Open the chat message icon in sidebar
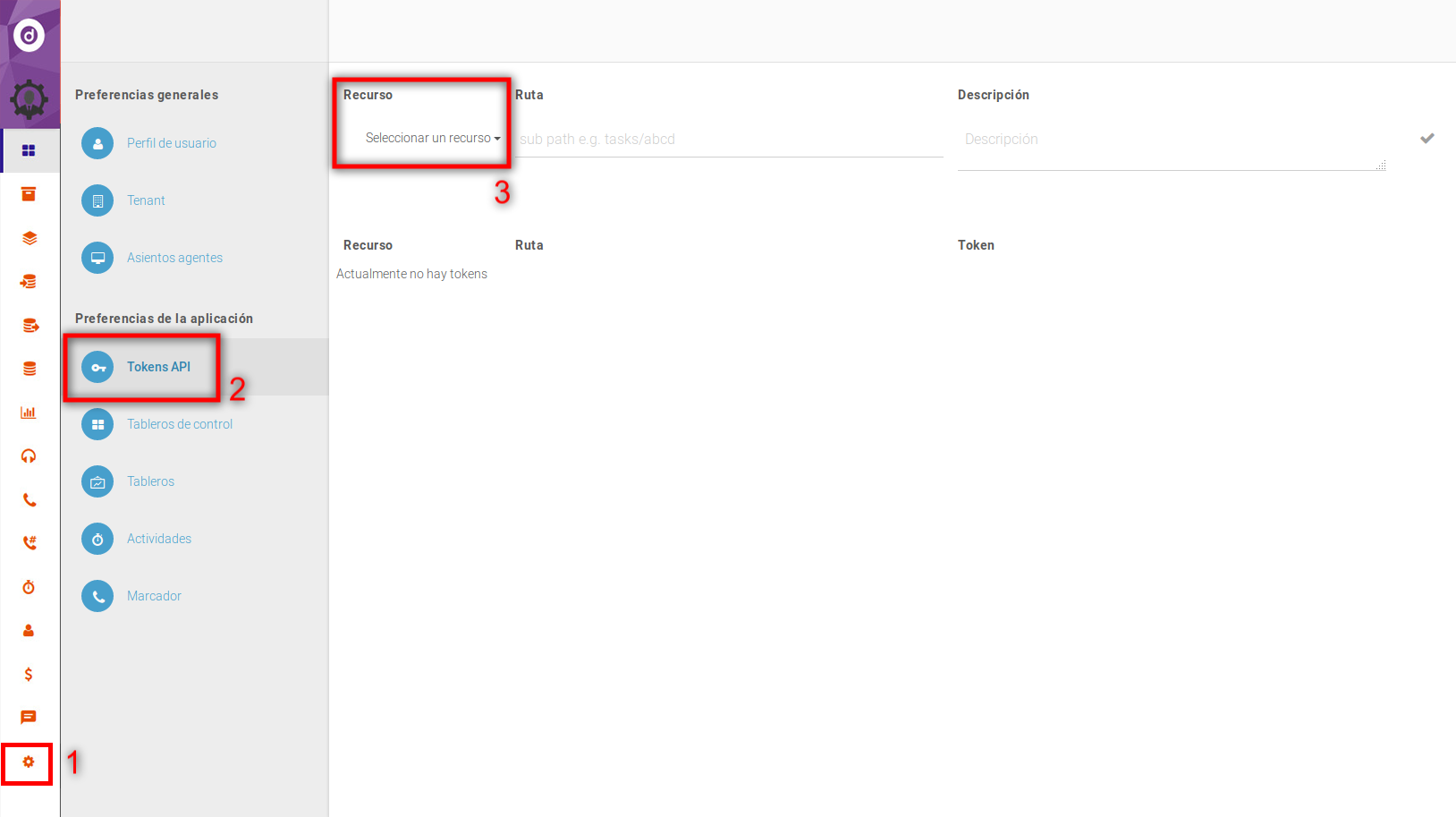 coord(29,718)
